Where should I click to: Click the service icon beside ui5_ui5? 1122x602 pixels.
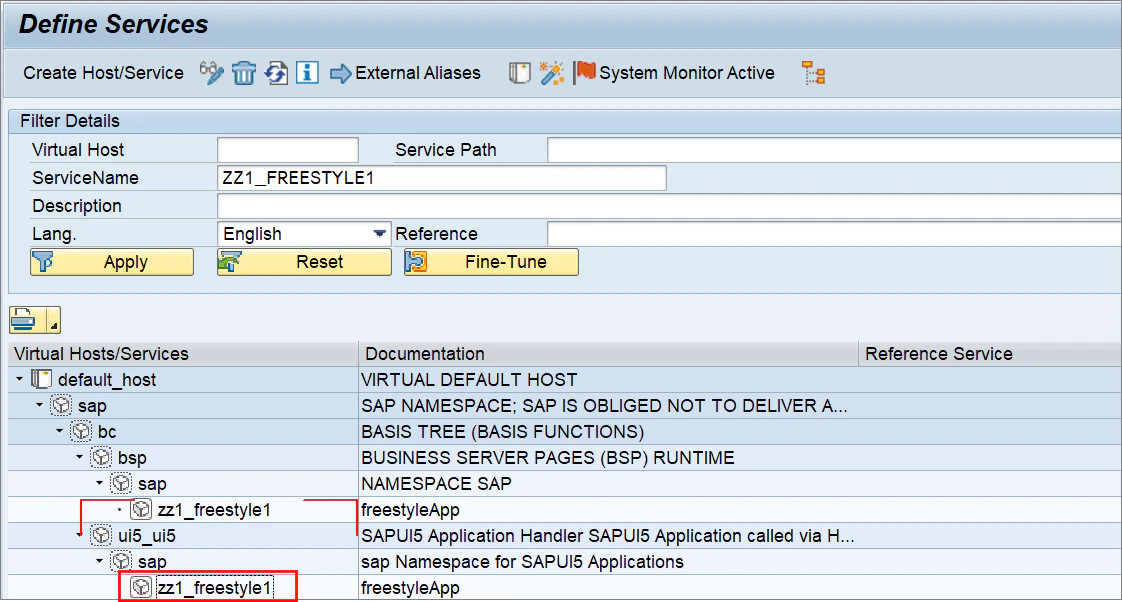point(102,535)
